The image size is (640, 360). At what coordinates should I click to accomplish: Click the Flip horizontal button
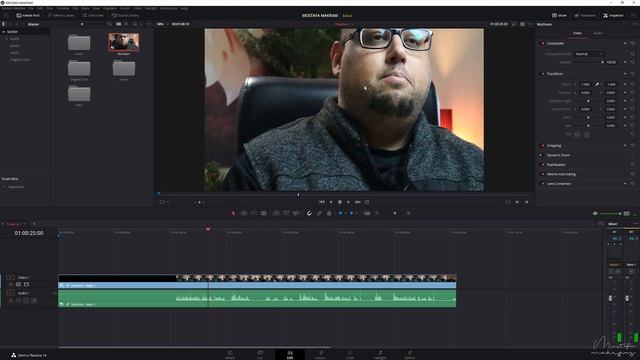(577, 134)
